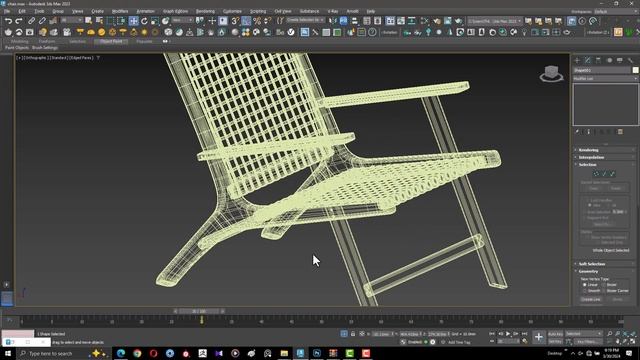Click the time slider frame handle
The width and height of the screenshot is (640, 360).
tap(199, 311)
